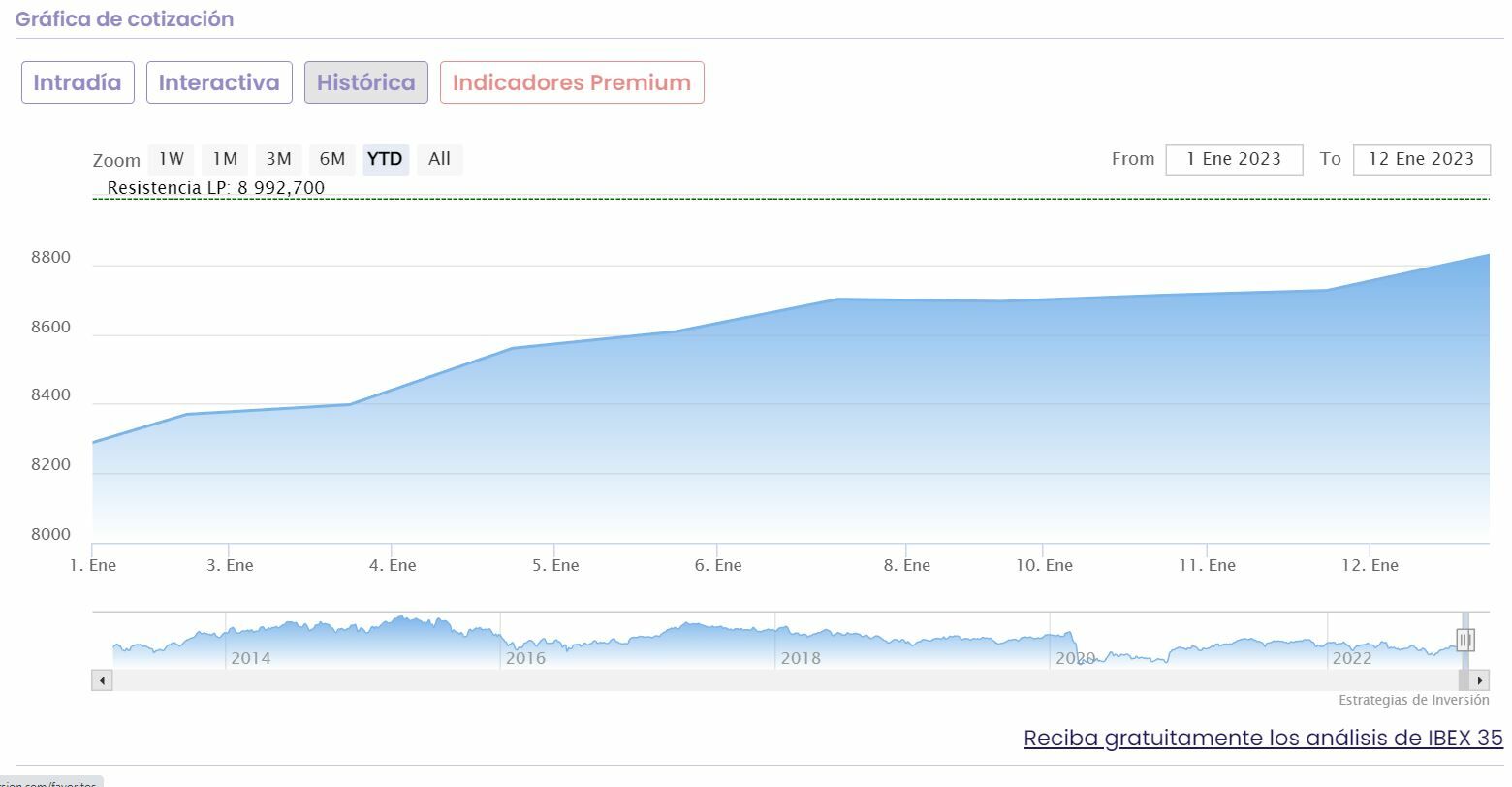This screenshot has height=787, width=1512.
Task: Open link Reciba gratuitamente los análisis
Action: pos(1263,738)
